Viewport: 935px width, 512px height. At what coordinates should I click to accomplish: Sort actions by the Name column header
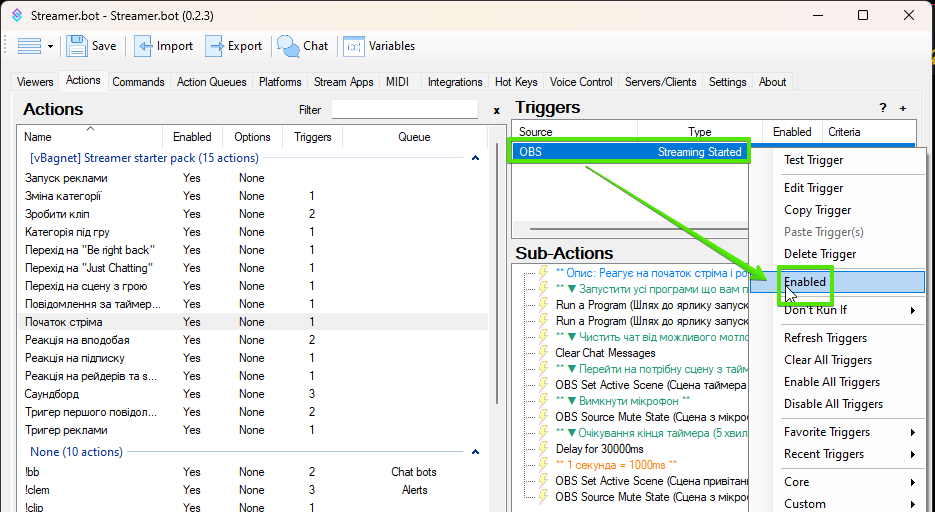coord(90,136)
